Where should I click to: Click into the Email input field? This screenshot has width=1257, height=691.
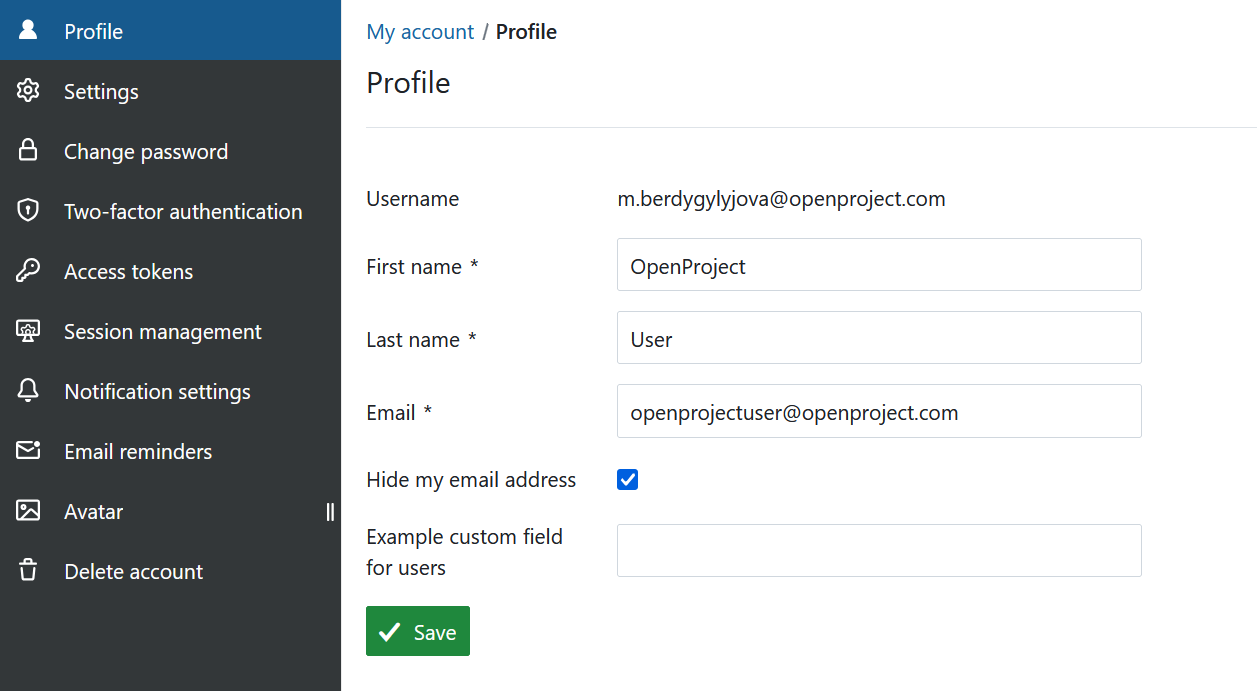(878, 411)
